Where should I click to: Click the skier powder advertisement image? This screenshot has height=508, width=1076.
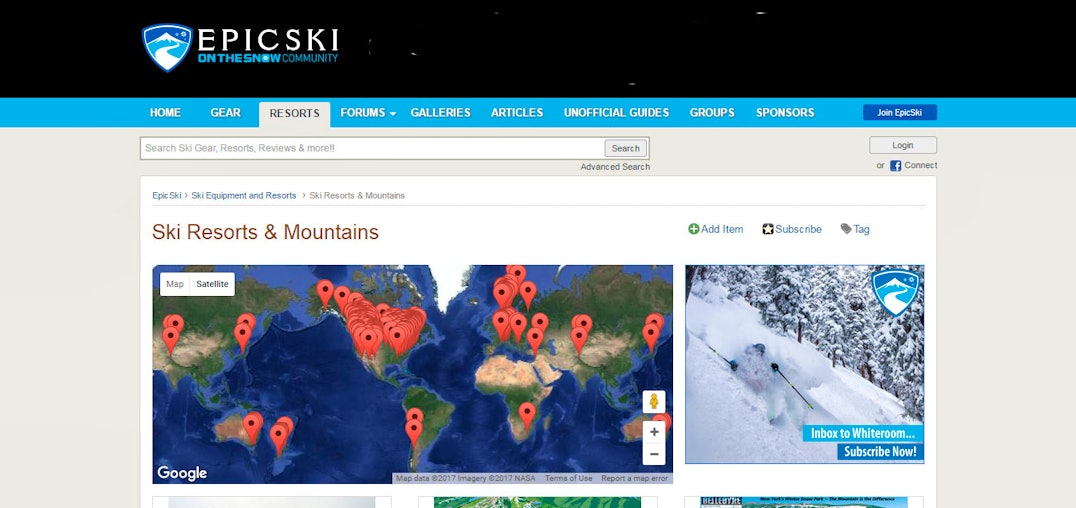pyautogui.click(x=804, y=365)
